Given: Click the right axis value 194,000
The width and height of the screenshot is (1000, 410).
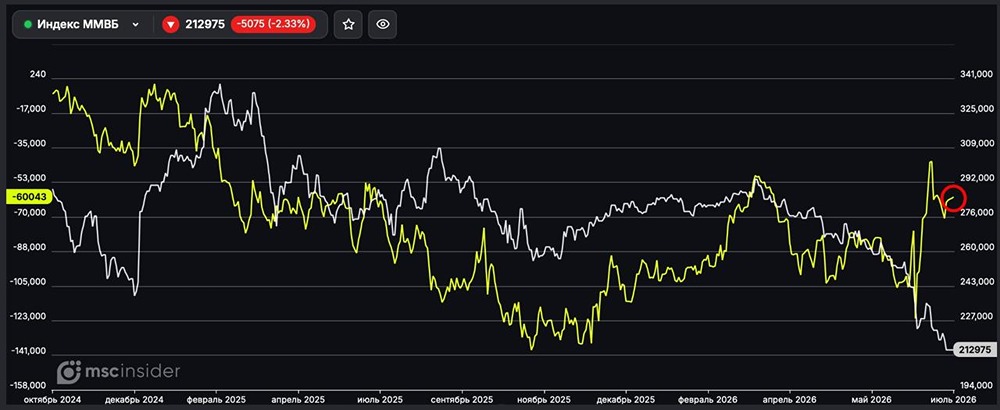Looking at the screenshot, I should 976,386.
